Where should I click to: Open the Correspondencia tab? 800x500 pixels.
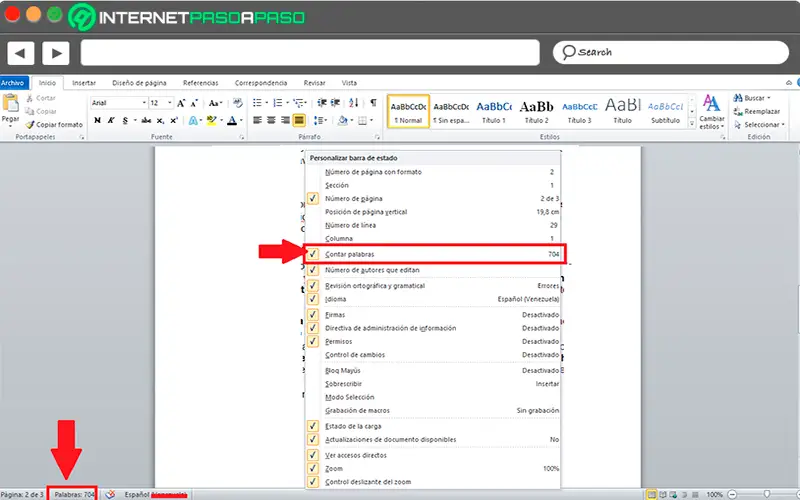tap(261, 83)
